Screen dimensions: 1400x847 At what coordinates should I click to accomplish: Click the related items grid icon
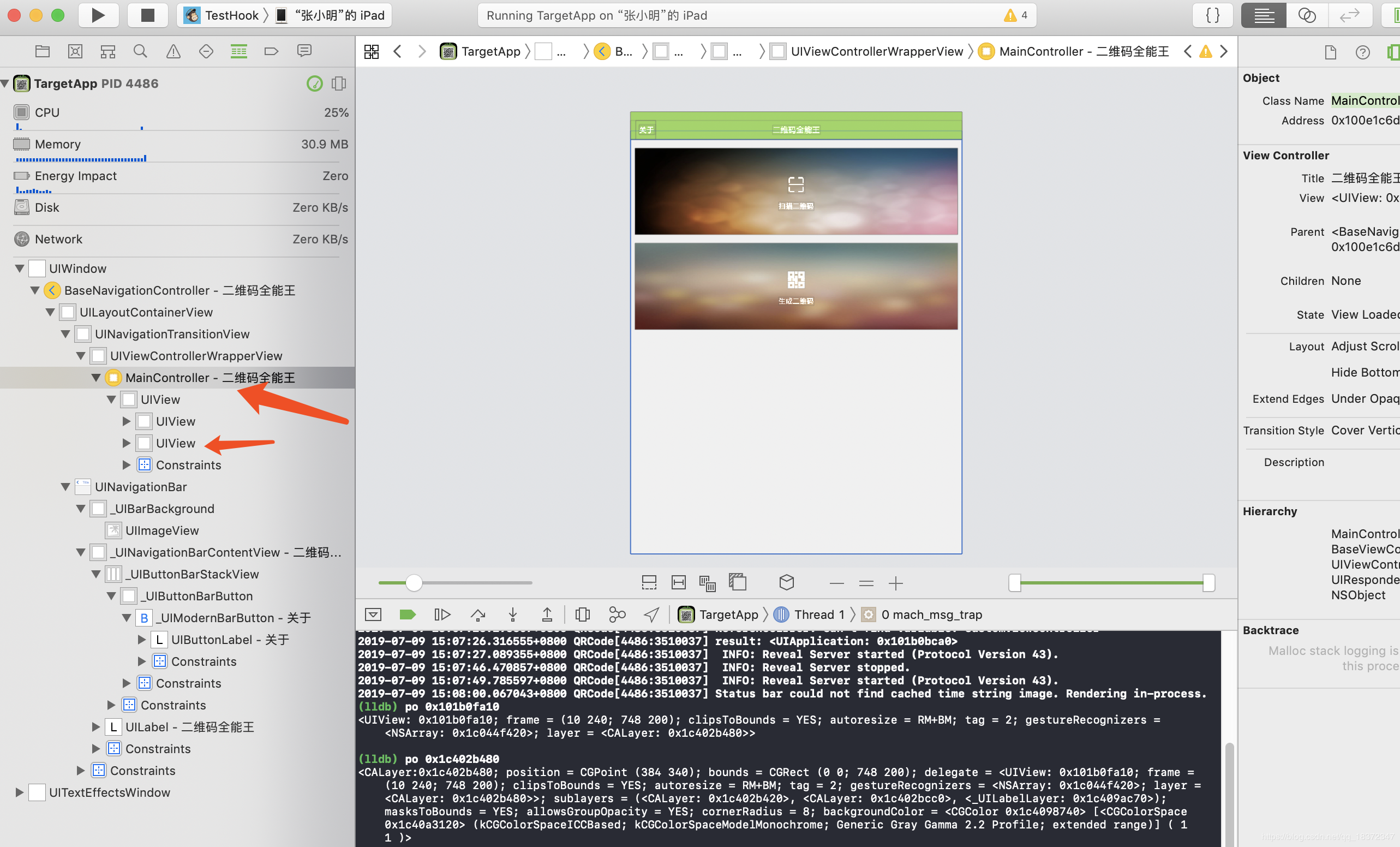tap(372, 52)
